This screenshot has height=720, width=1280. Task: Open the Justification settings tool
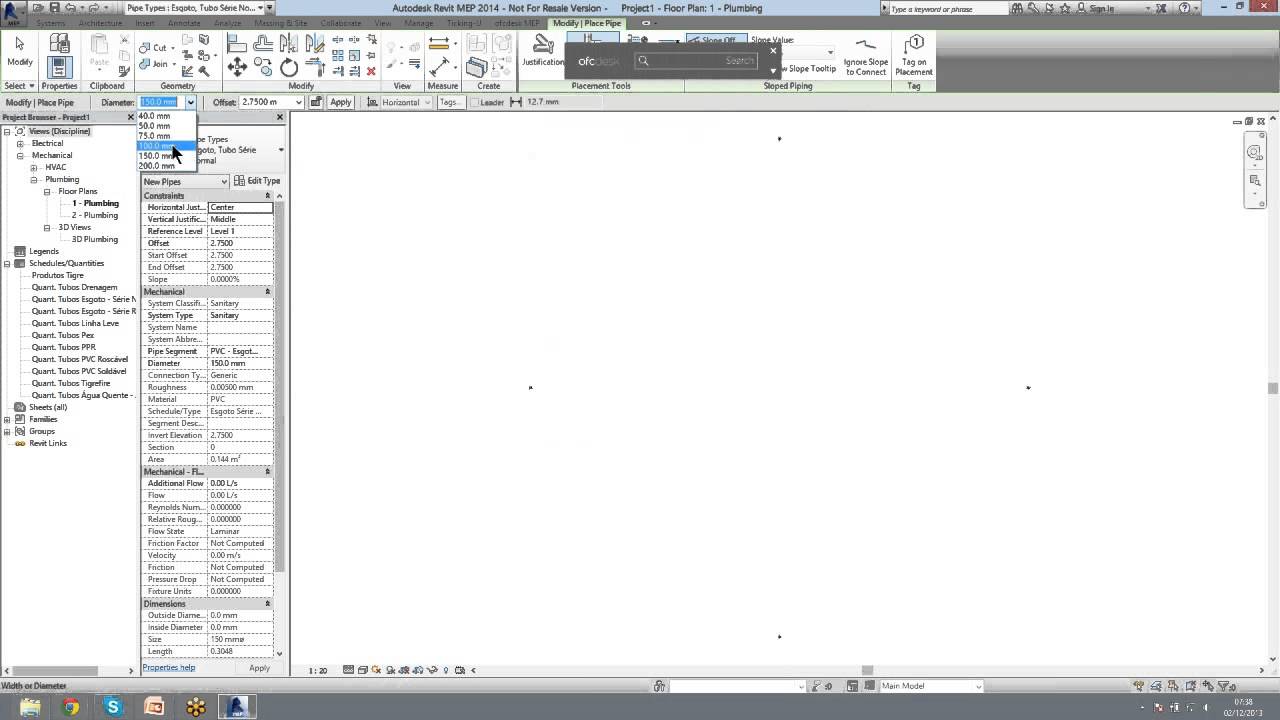point(543,52)
